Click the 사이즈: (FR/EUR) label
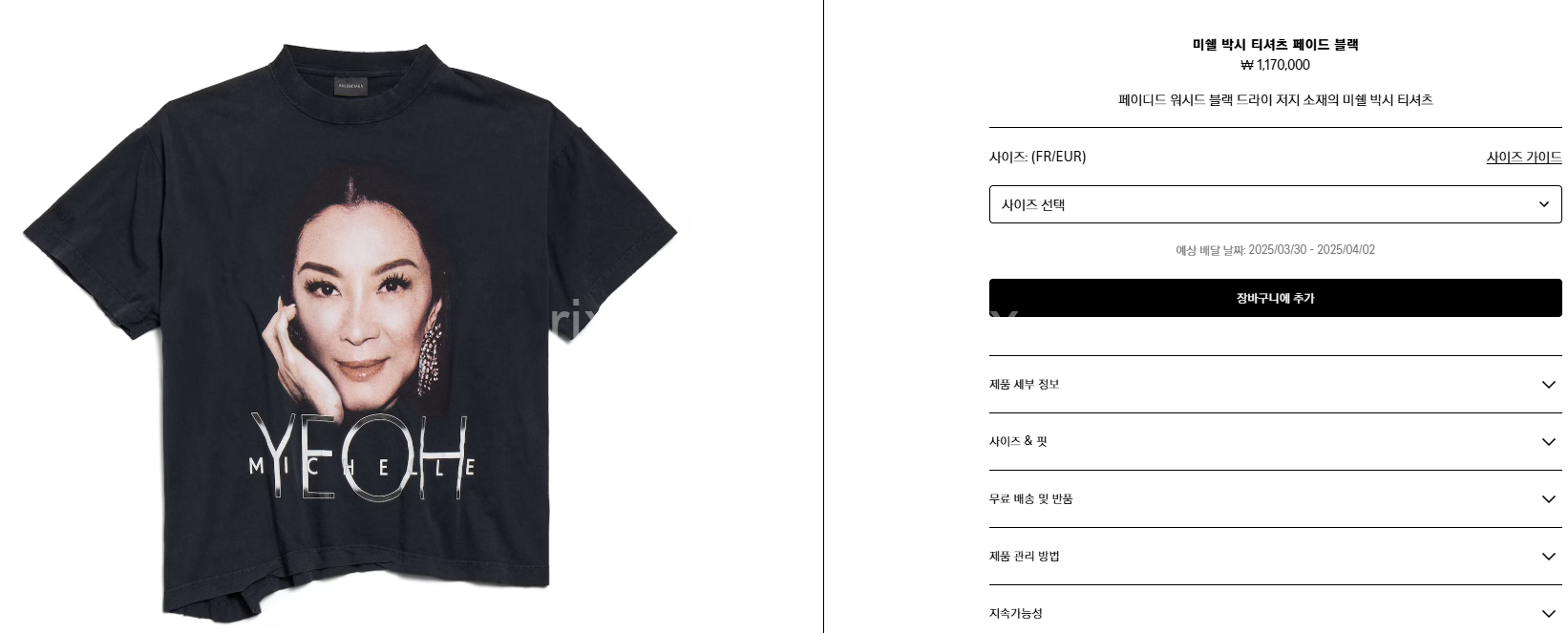The image size is (1568, 633). (x=1037, y=157)
